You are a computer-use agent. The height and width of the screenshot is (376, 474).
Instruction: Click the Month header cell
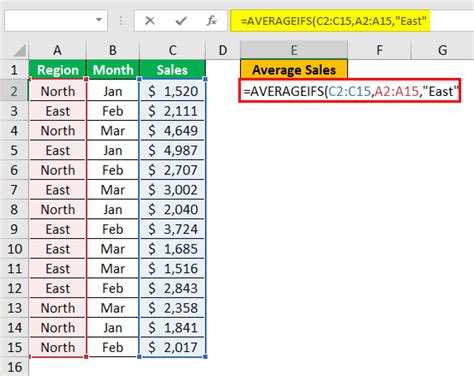click(x=113, y=70)
